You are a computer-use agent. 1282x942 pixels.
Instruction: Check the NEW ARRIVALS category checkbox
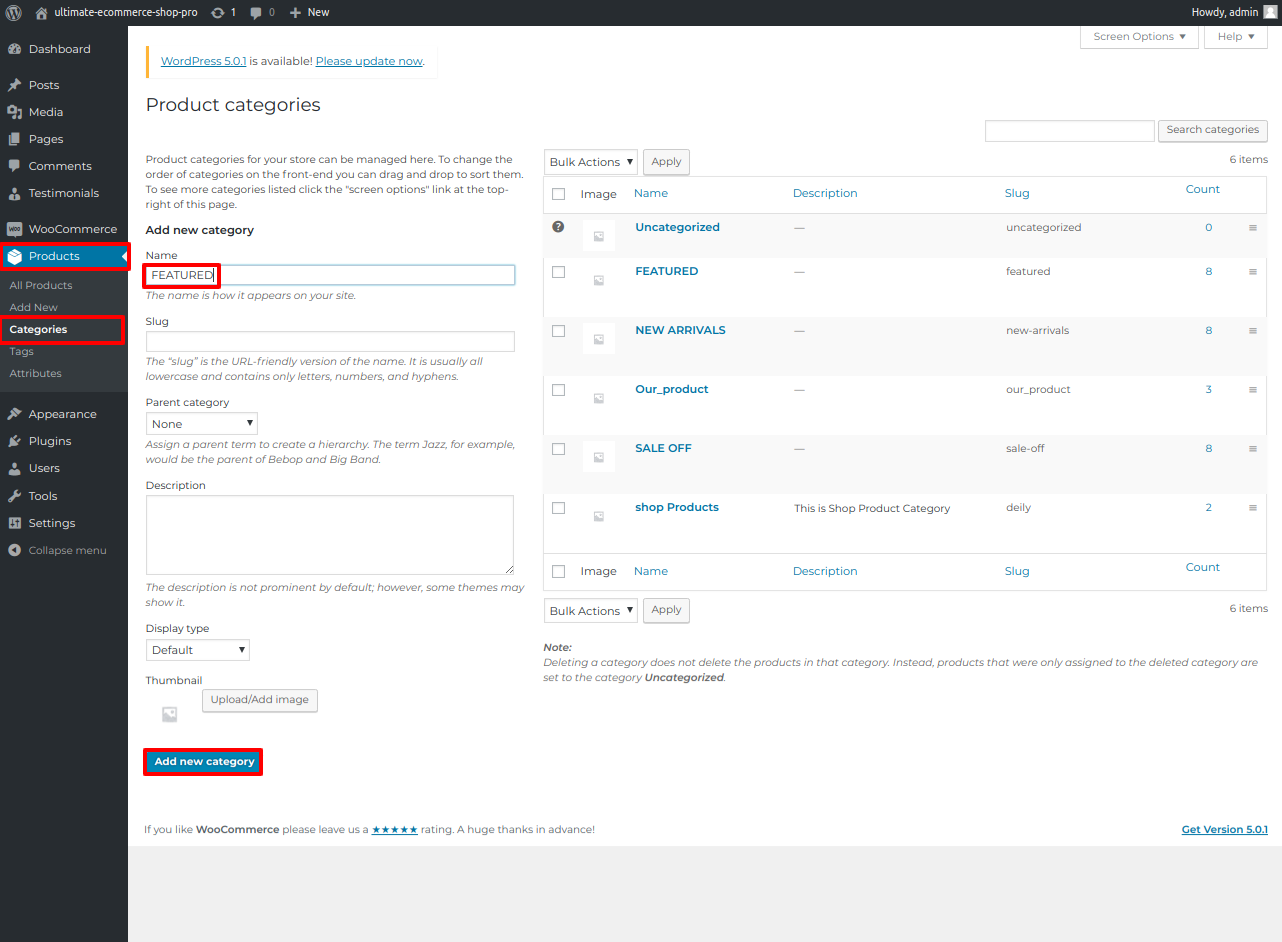click(x=558, y=331)
